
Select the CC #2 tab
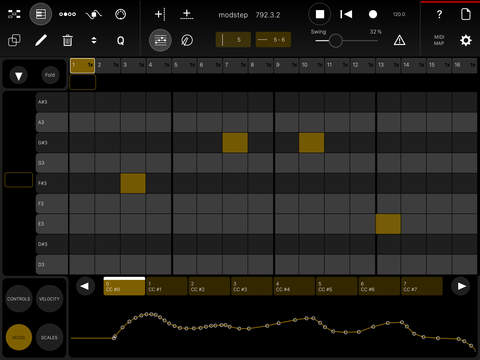(x=209, y=286)
